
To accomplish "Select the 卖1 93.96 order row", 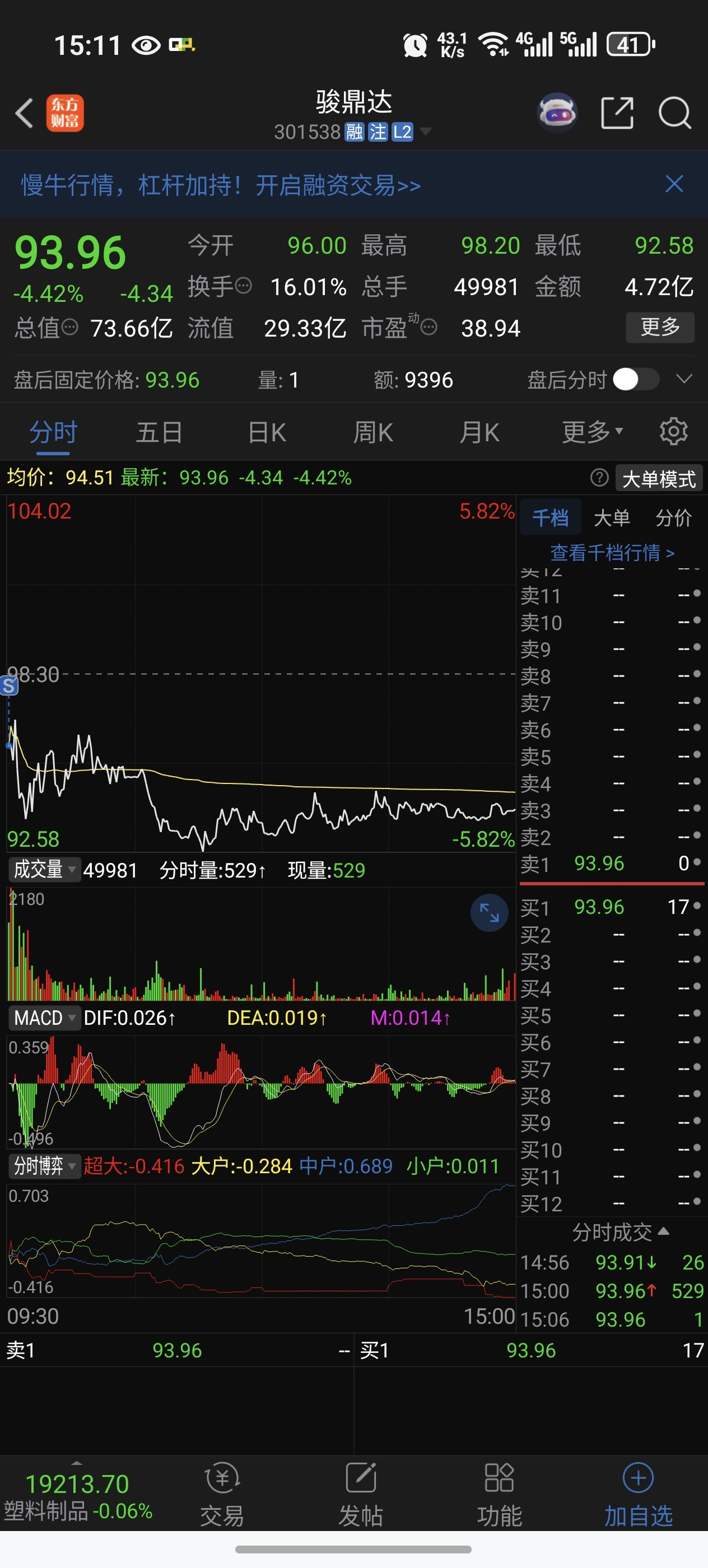I will tap(611, 864).
